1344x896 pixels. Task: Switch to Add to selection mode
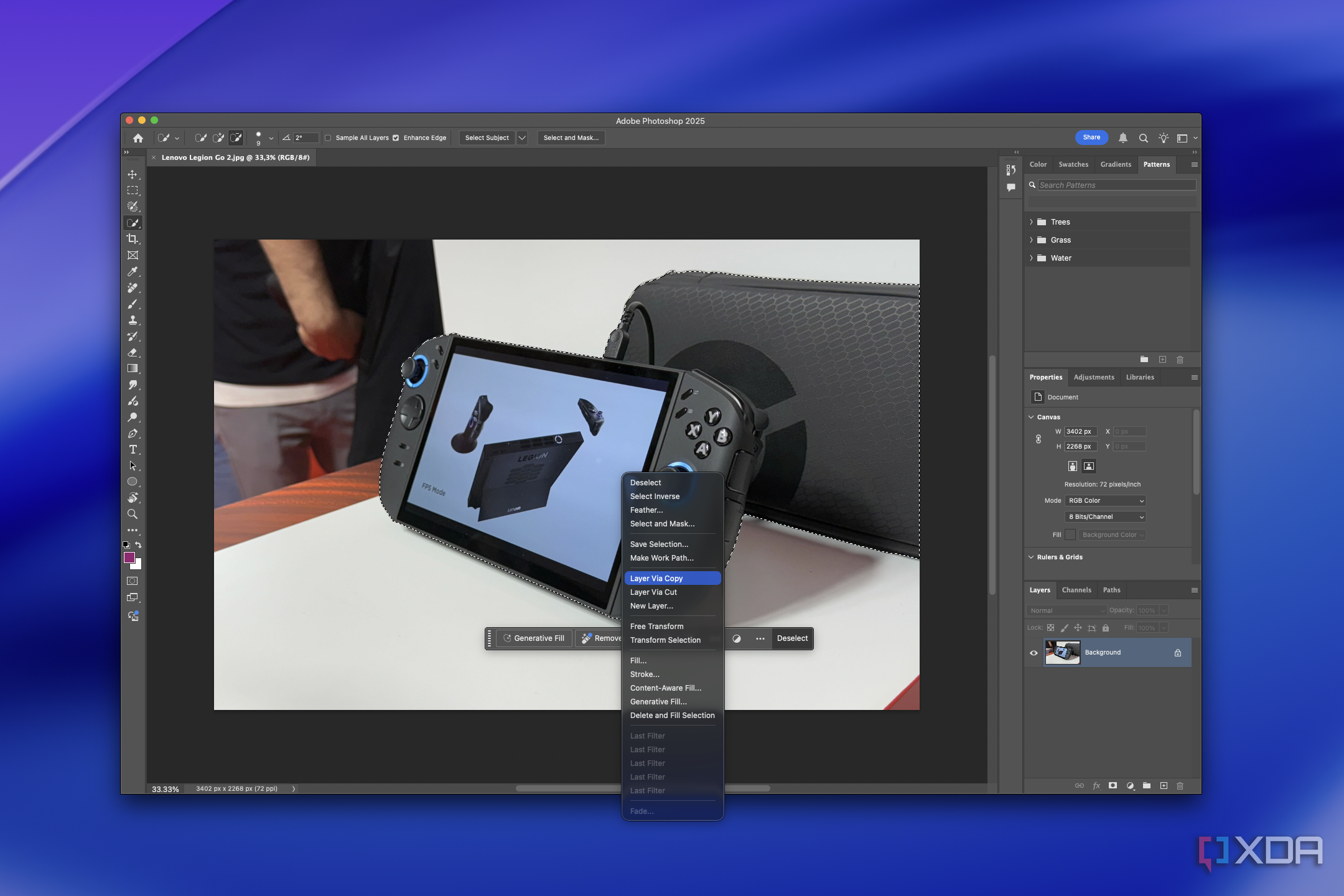(x=218, y=138)
